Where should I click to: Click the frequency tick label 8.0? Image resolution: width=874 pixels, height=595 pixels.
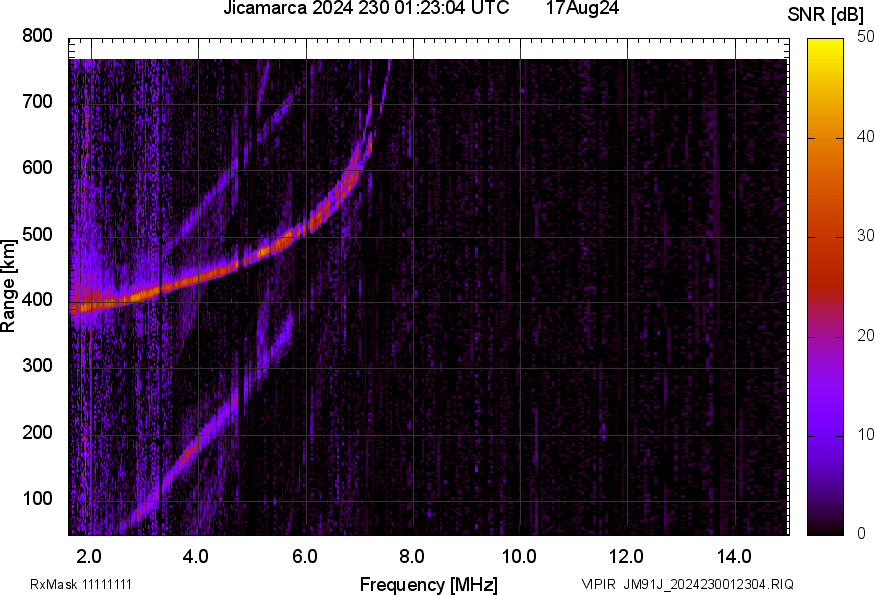click(411, 556)
